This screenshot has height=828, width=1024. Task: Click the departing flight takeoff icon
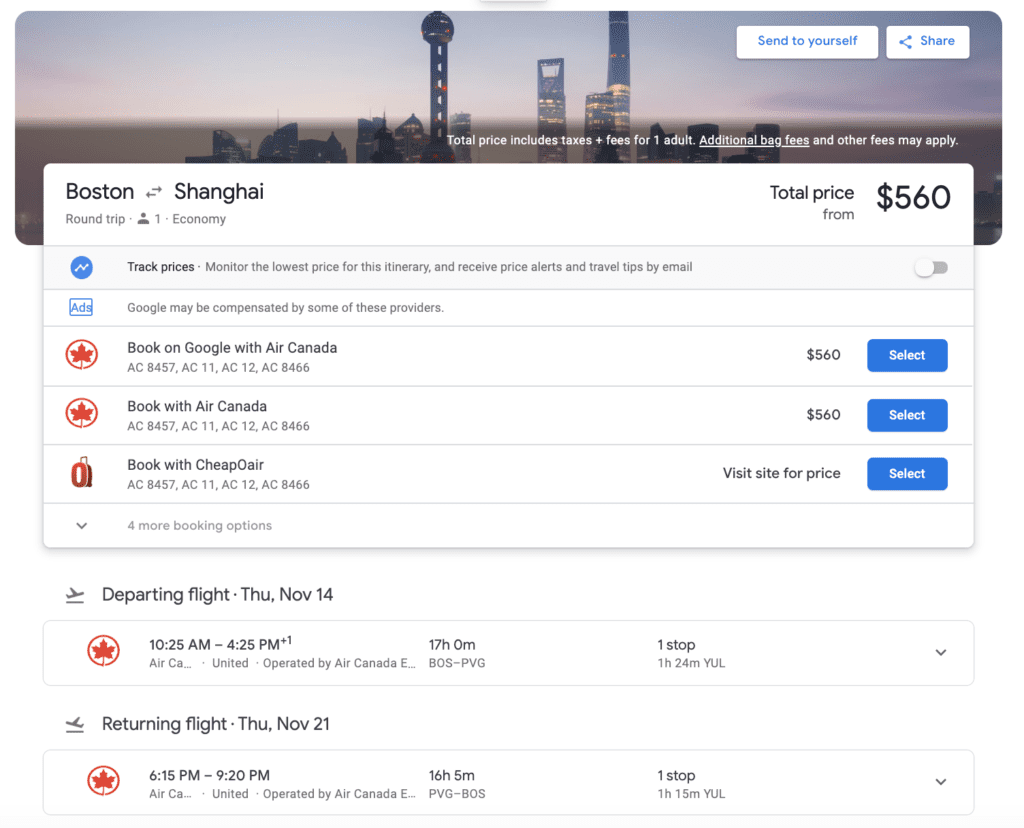(x=74, y=593)
